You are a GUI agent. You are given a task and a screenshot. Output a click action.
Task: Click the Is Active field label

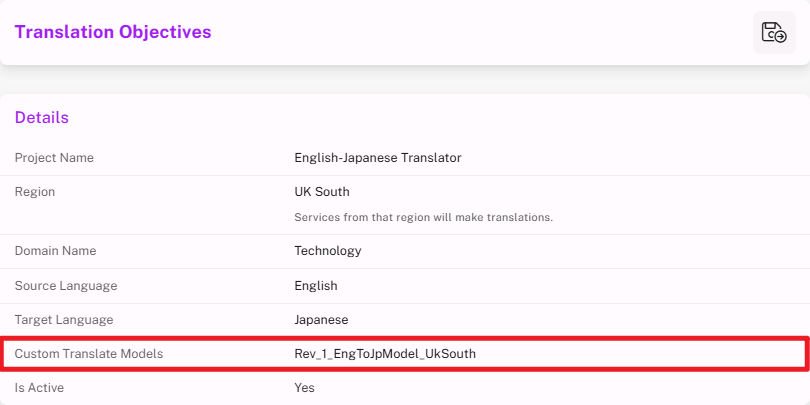tap(40, 387)
